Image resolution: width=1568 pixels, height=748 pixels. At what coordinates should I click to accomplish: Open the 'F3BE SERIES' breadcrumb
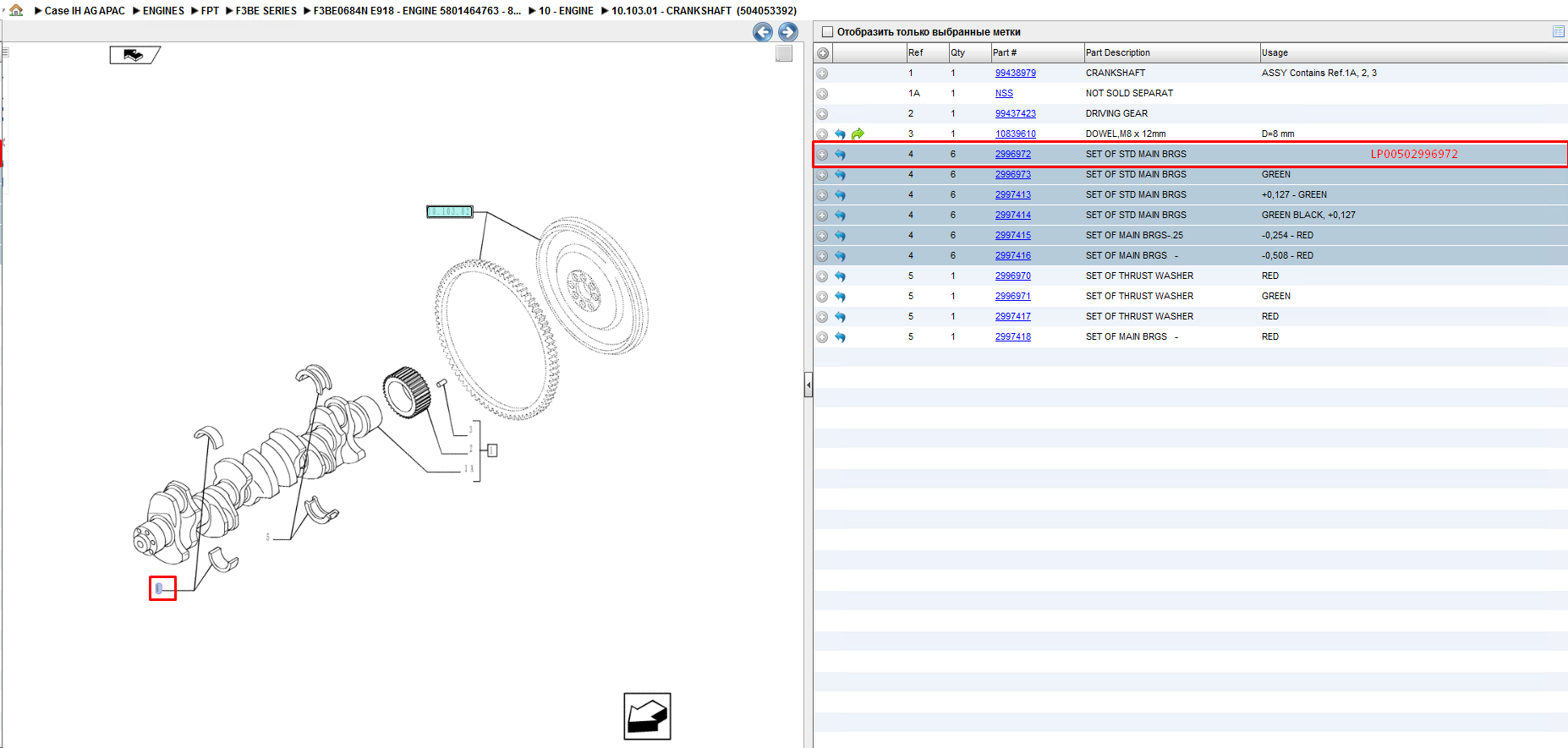(266, 11)
